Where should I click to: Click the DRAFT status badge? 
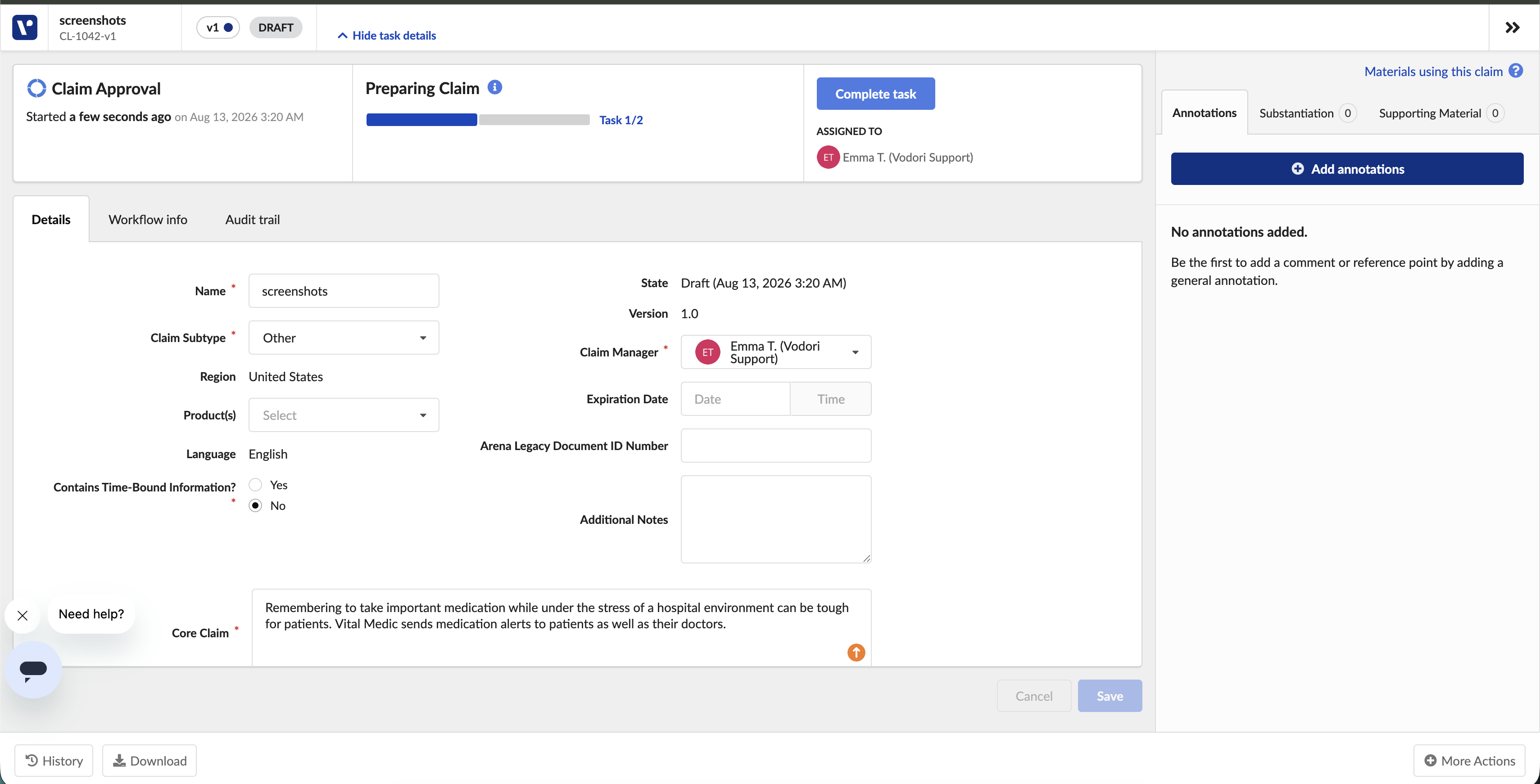[276, 27]
